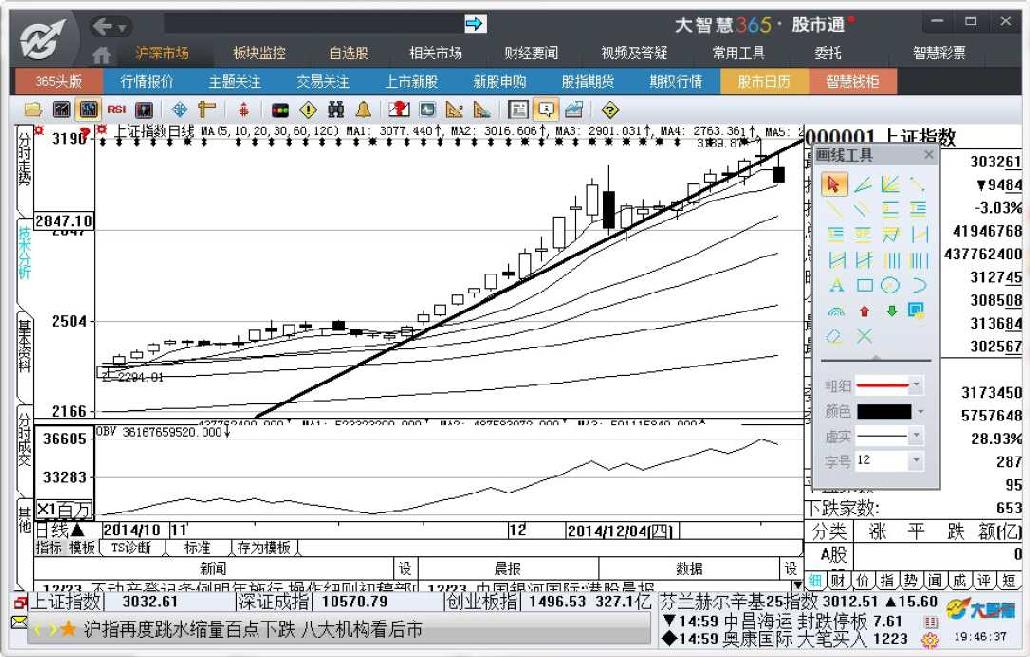Select the rectangle drawing tool
Image resolution: width=1030 pixels, height=657 pixels.
coord(864,285)
